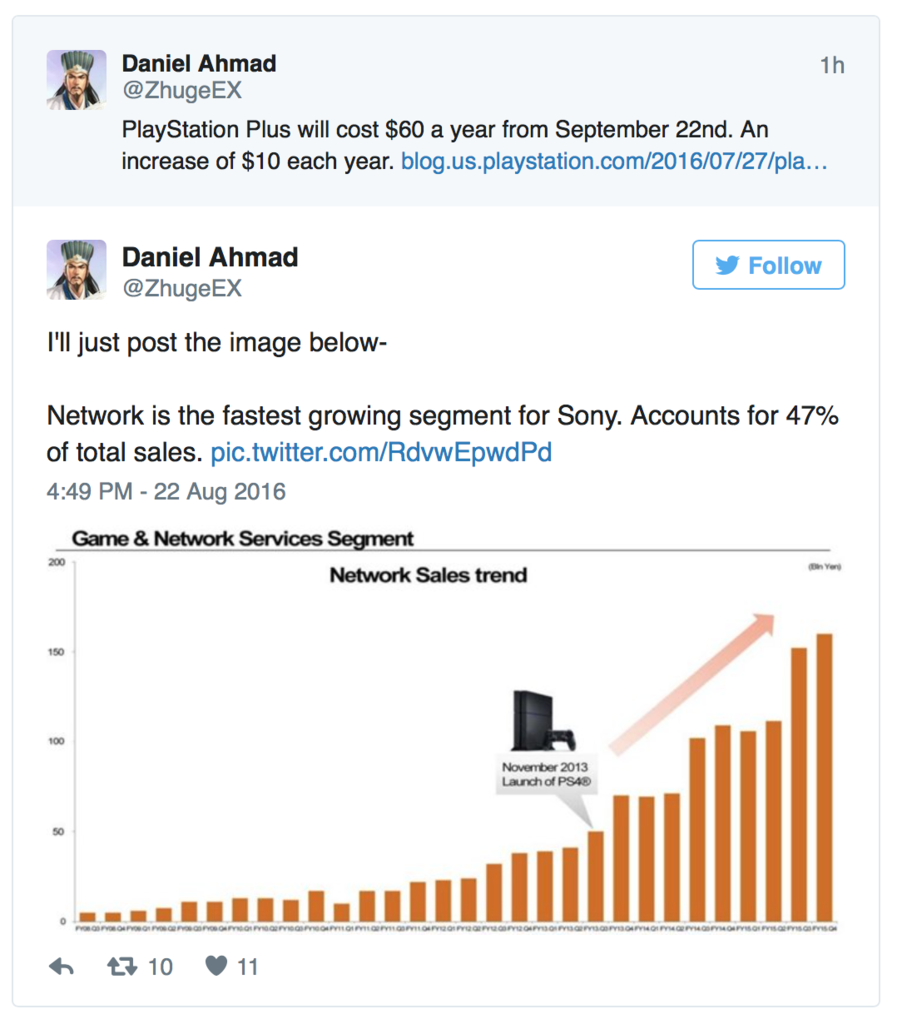Viewport: 907px width, 1024px height.
Task: Click the reply arrow icon
Action: [61, 967]
